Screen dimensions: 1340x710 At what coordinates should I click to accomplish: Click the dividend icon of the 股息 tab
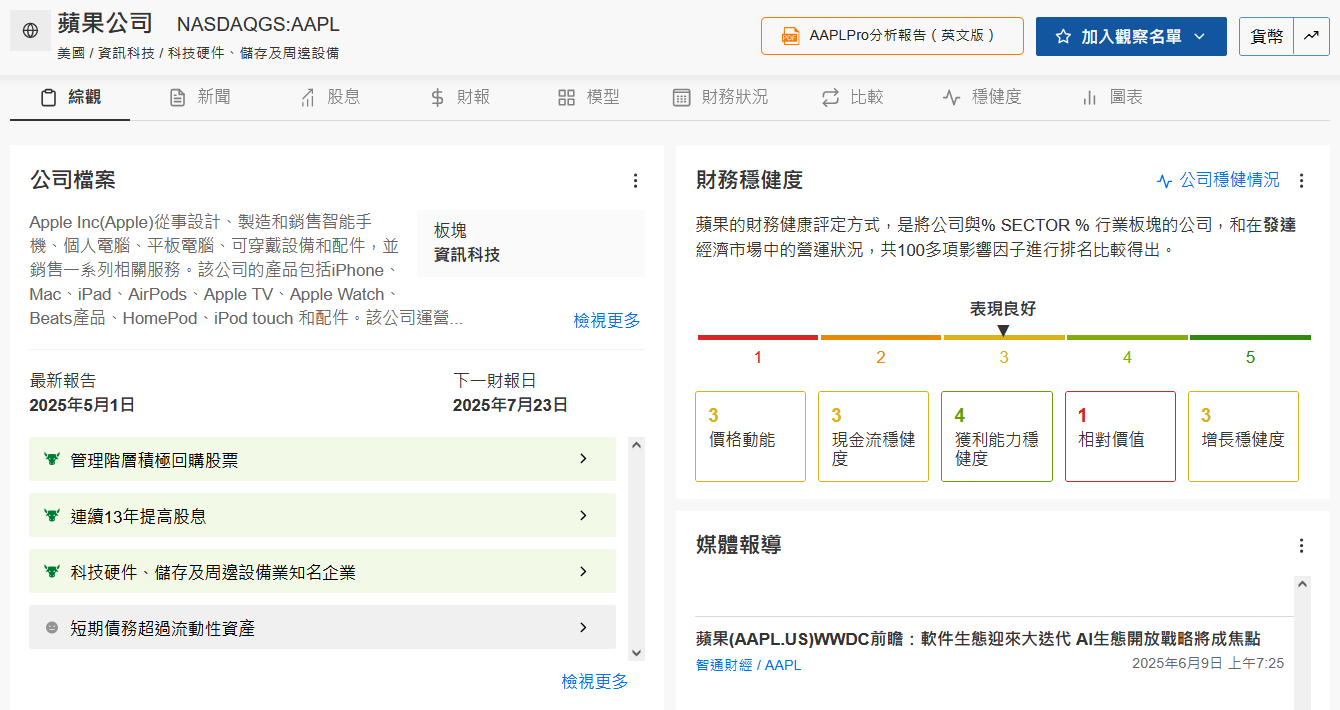(x=307, y=97)
